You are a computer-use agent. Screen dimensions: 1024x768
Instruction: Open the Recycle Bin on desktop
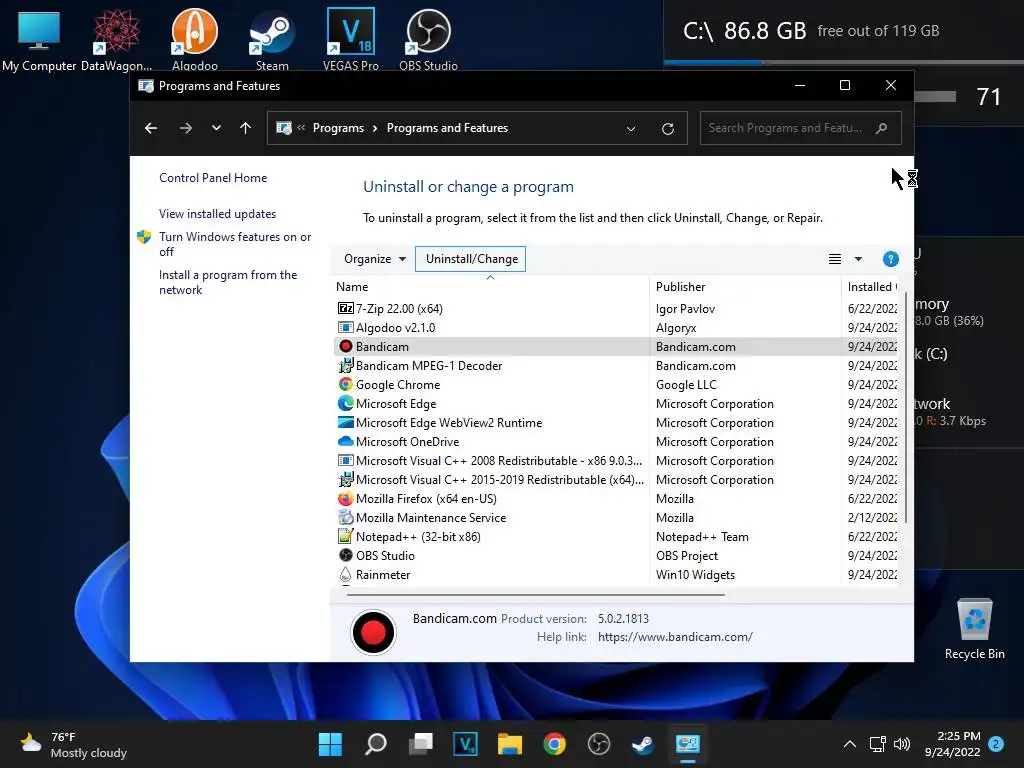click(974, 630)
